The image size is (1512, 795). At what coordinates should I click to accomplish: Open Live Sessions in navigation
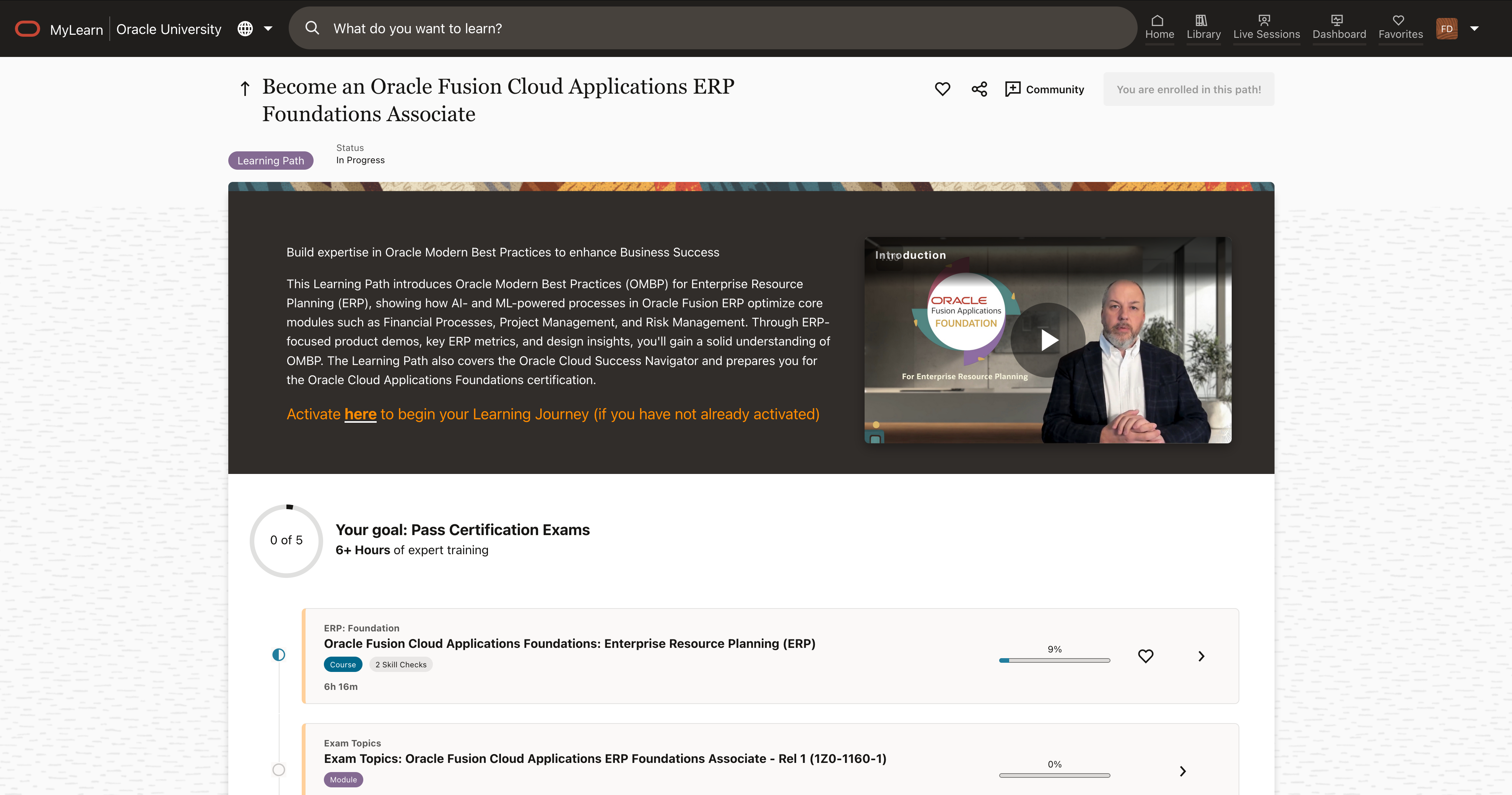[x=1266, y=28]
